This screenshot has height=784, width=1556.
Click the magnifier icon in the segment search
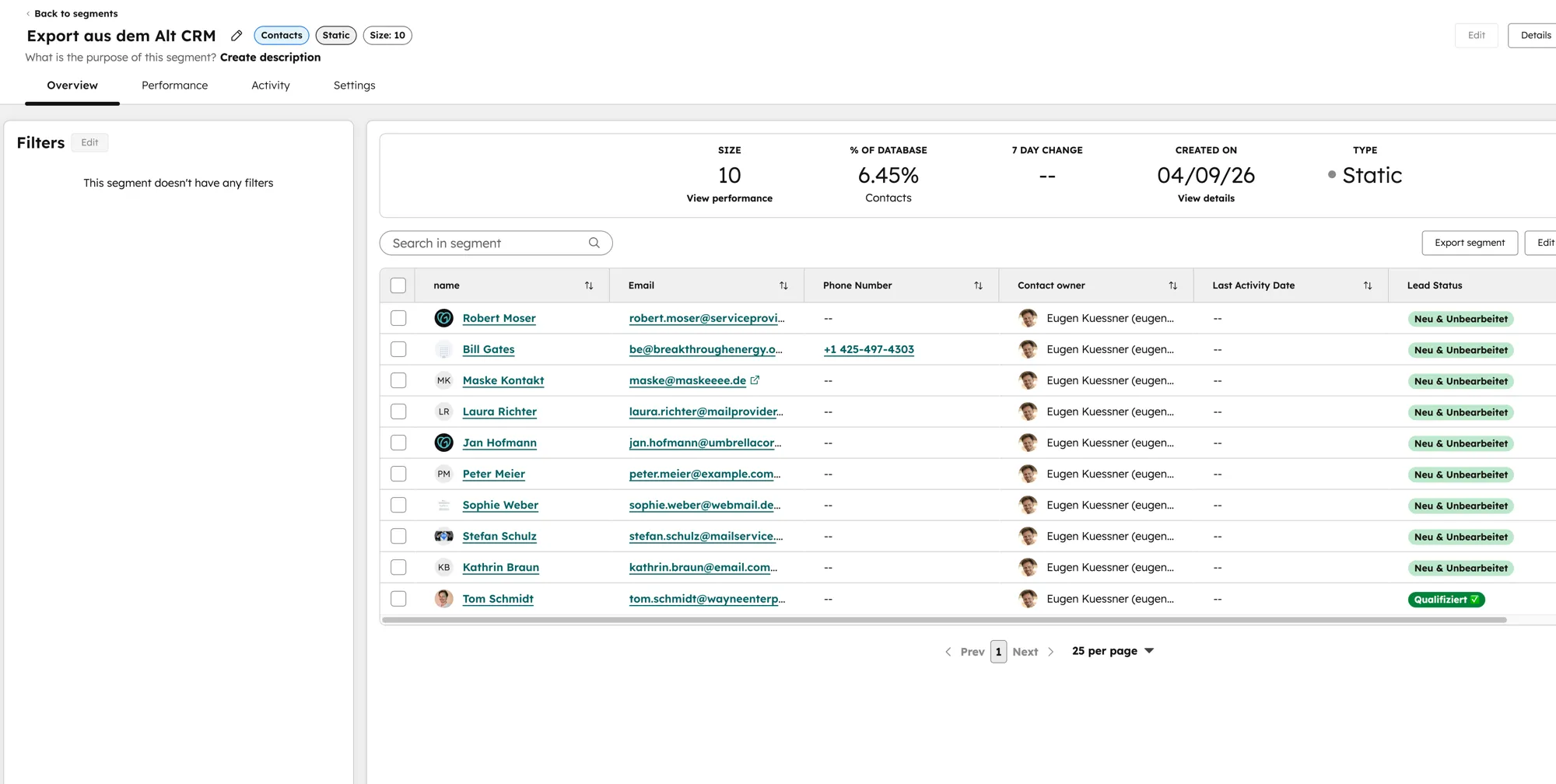click(594, 243)
